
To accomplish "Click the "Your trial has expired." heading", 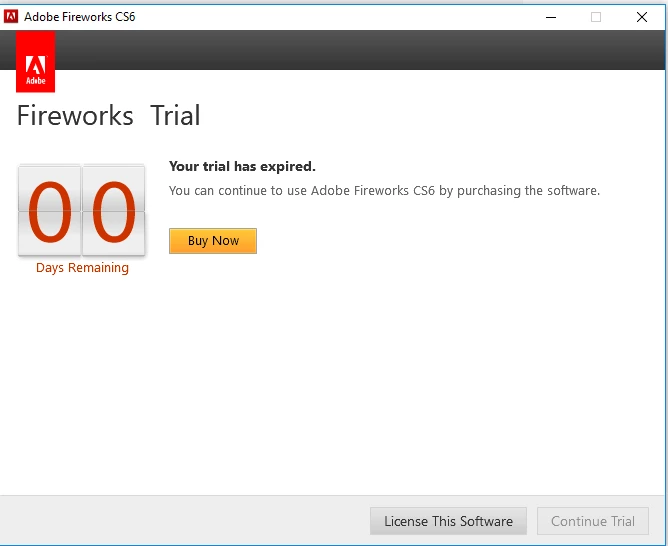I will point(242,167).
